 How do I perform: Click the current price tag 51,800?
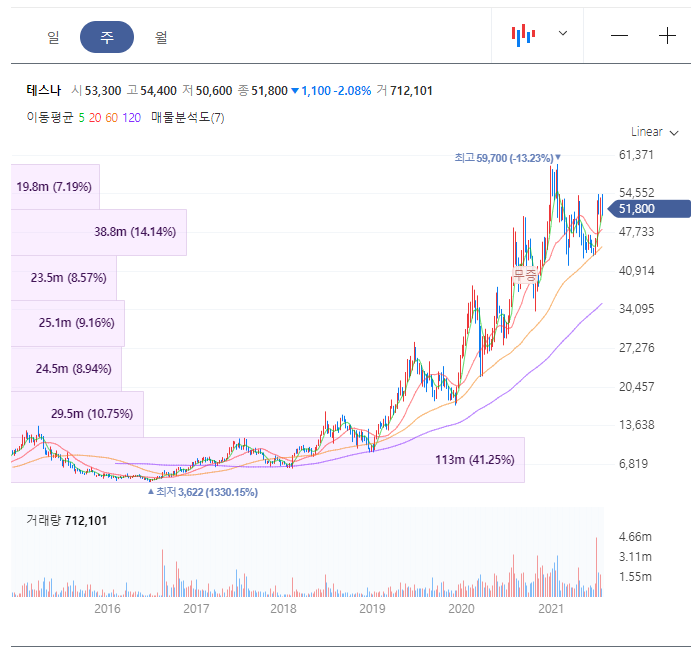(649, 209)
